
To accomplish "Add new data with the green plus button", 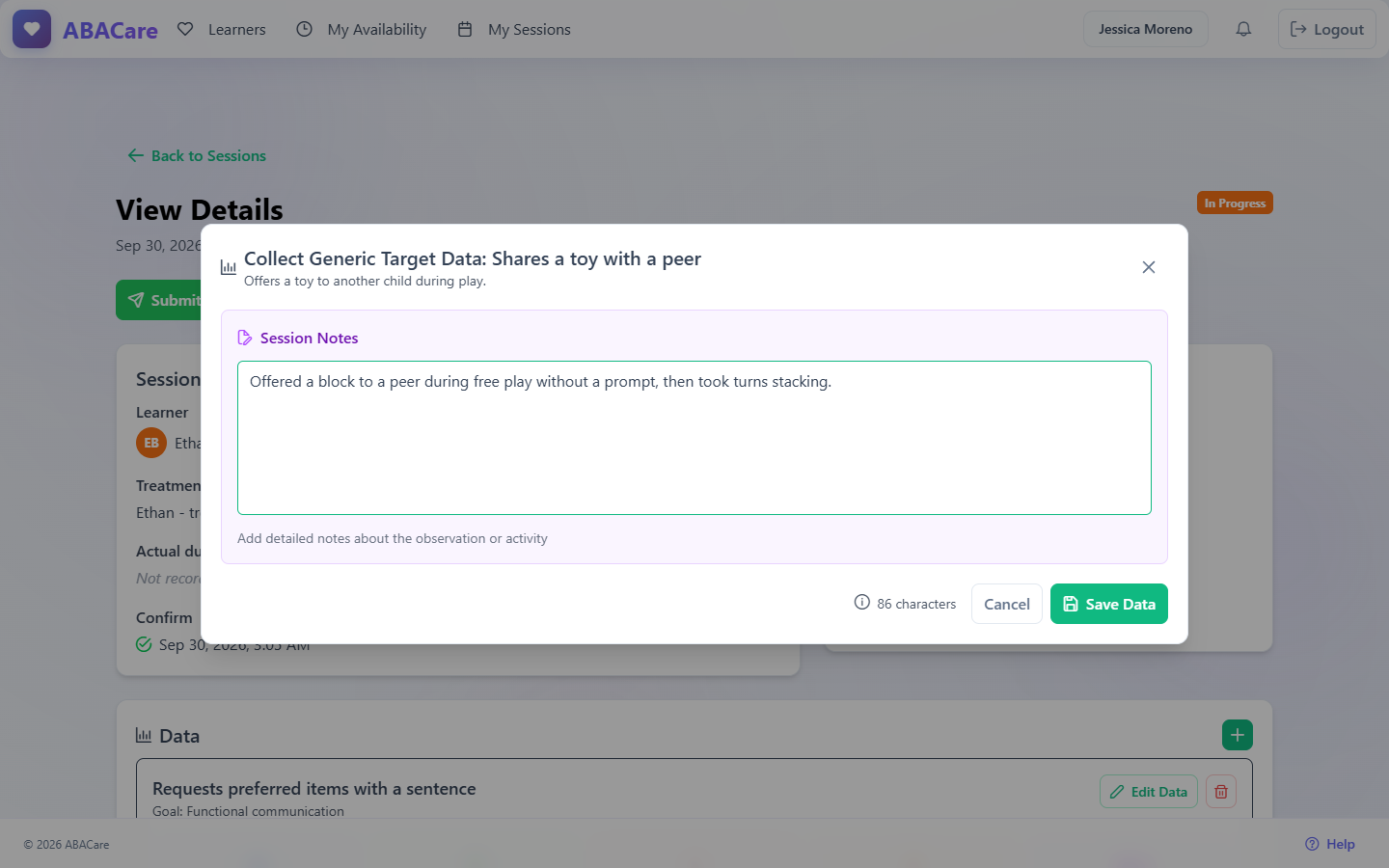I will [1237, 735].
